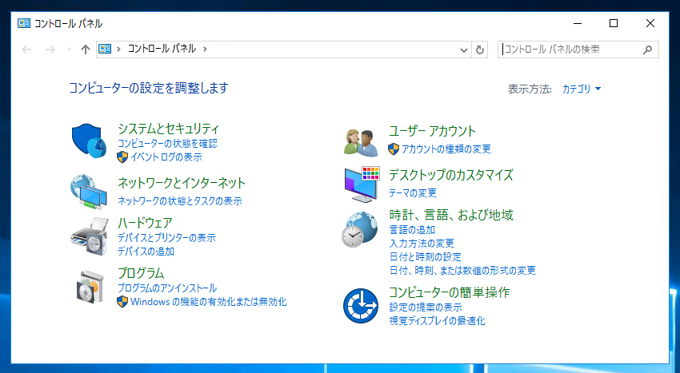Expand the chevron before コントロール パネル in the address bar

pyautogui.click(x=118, y=49)
